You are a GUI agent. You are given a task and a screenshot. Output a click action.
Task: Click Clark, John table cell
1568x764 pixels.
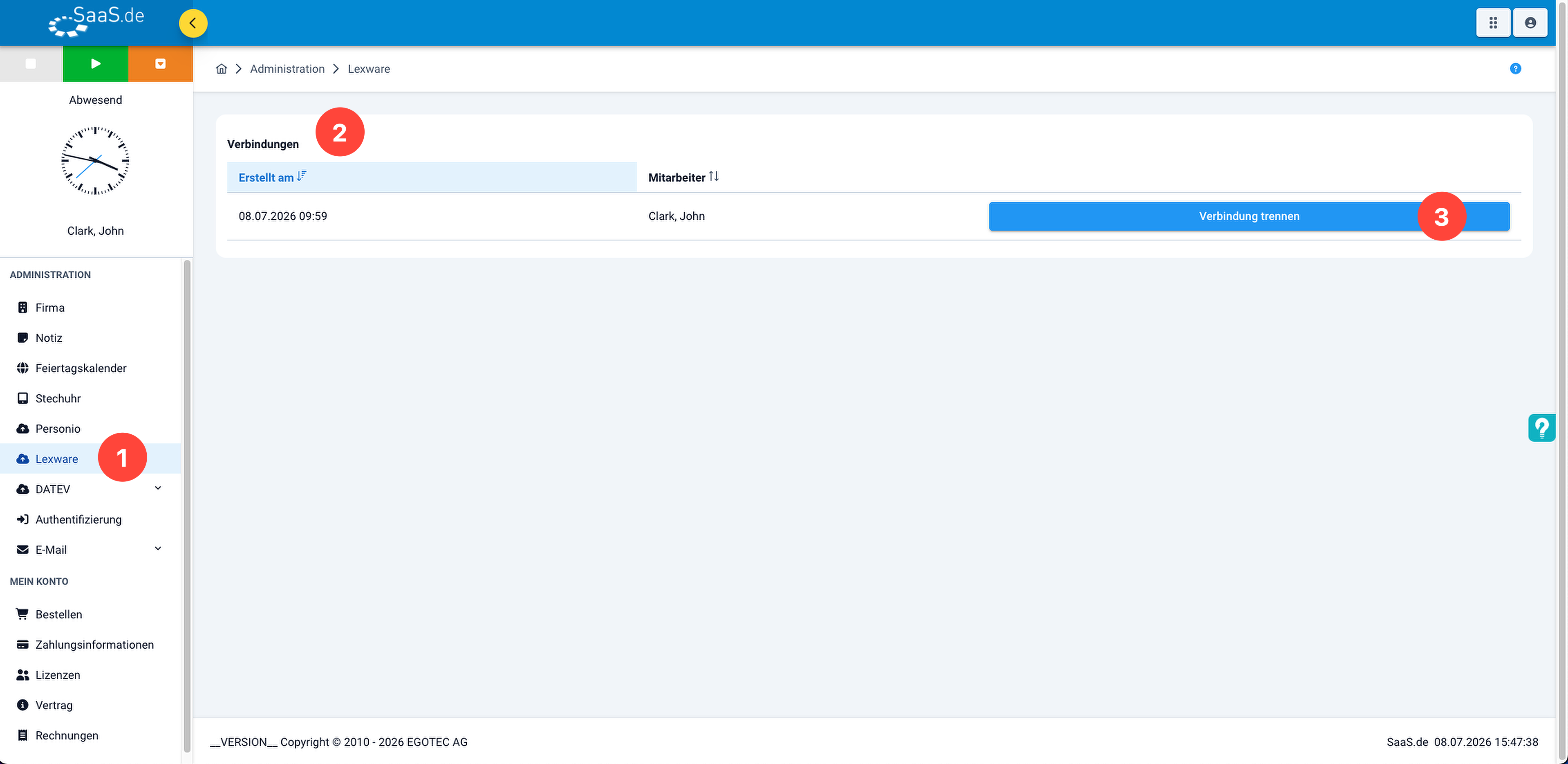click(x=676, y=216)
